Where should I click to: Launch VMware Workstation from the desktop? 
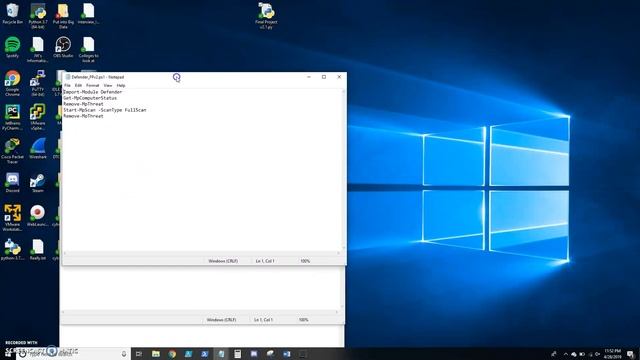pos(12,218)
